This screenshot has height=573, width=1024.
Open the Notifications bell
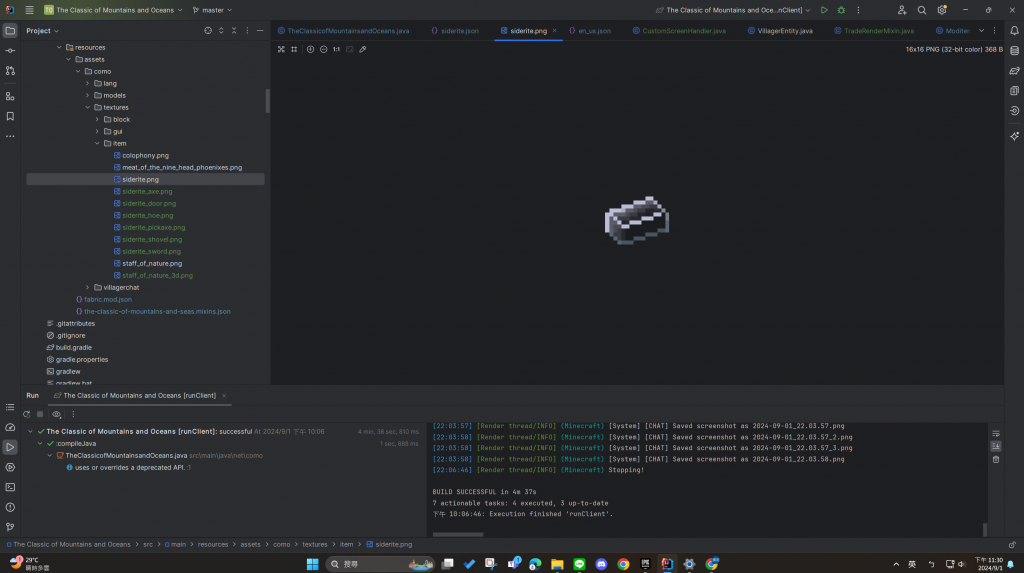[1014, 31]
